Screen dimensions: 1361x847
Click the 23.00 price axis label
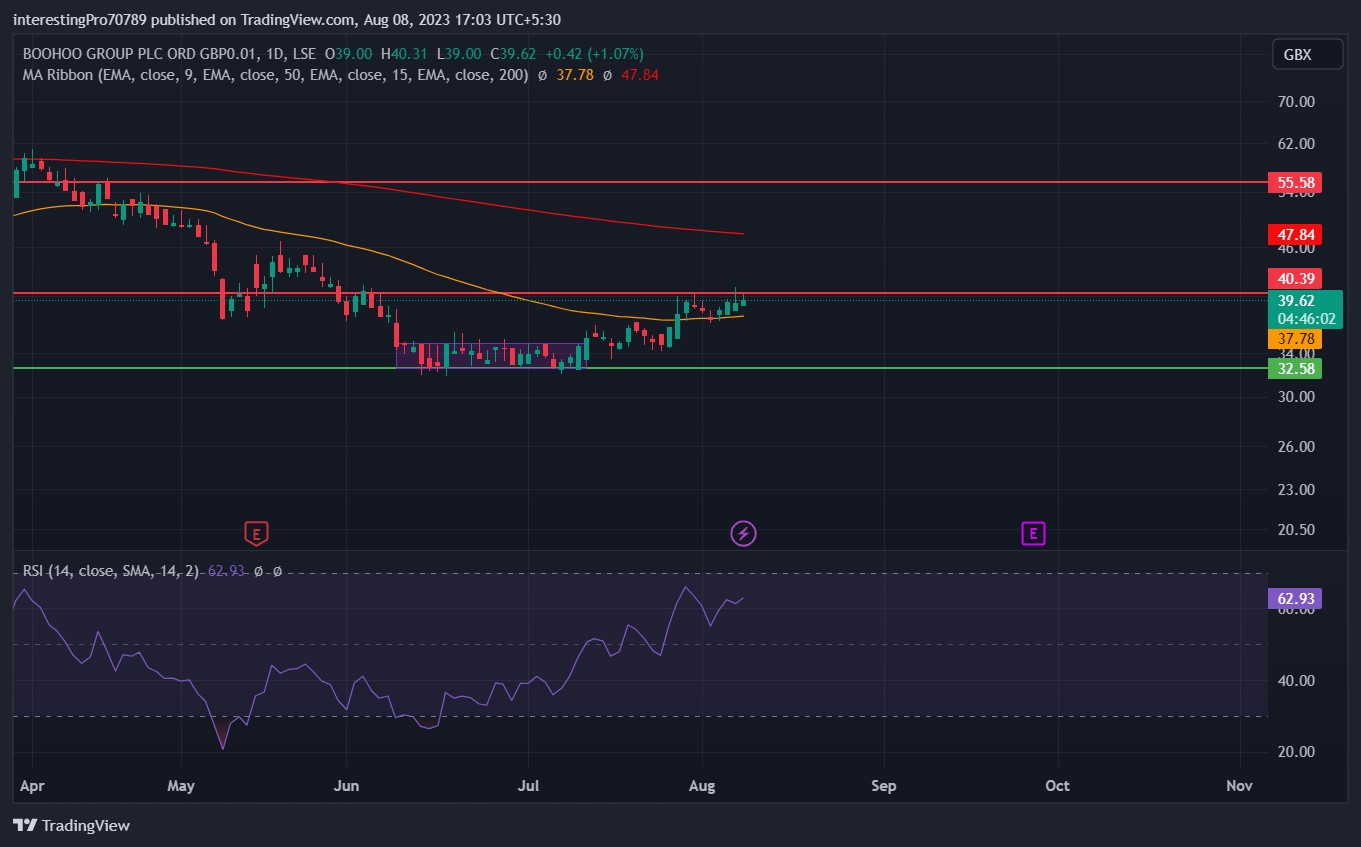(1294, 490)
